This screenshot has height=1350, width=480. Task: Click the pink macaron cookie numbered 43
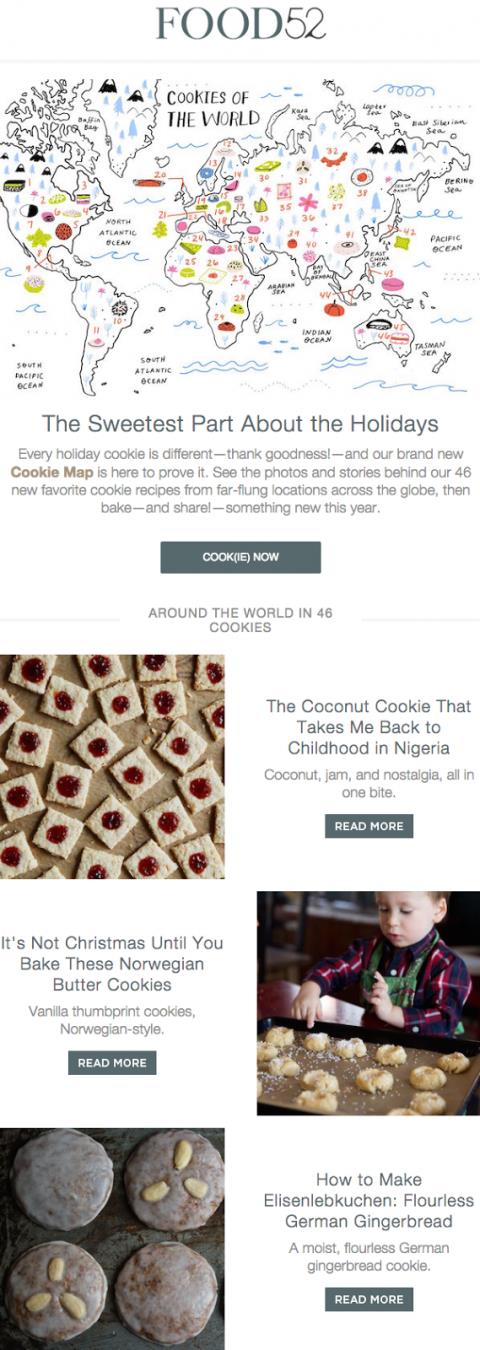[391, 284]
